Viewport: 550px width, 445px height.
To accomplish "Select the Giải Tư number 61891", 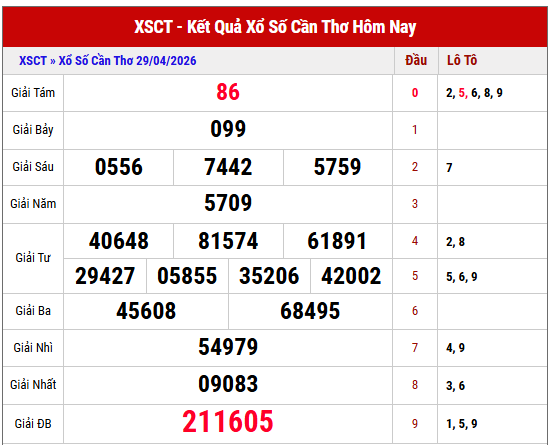I will [x=337, y=241].
